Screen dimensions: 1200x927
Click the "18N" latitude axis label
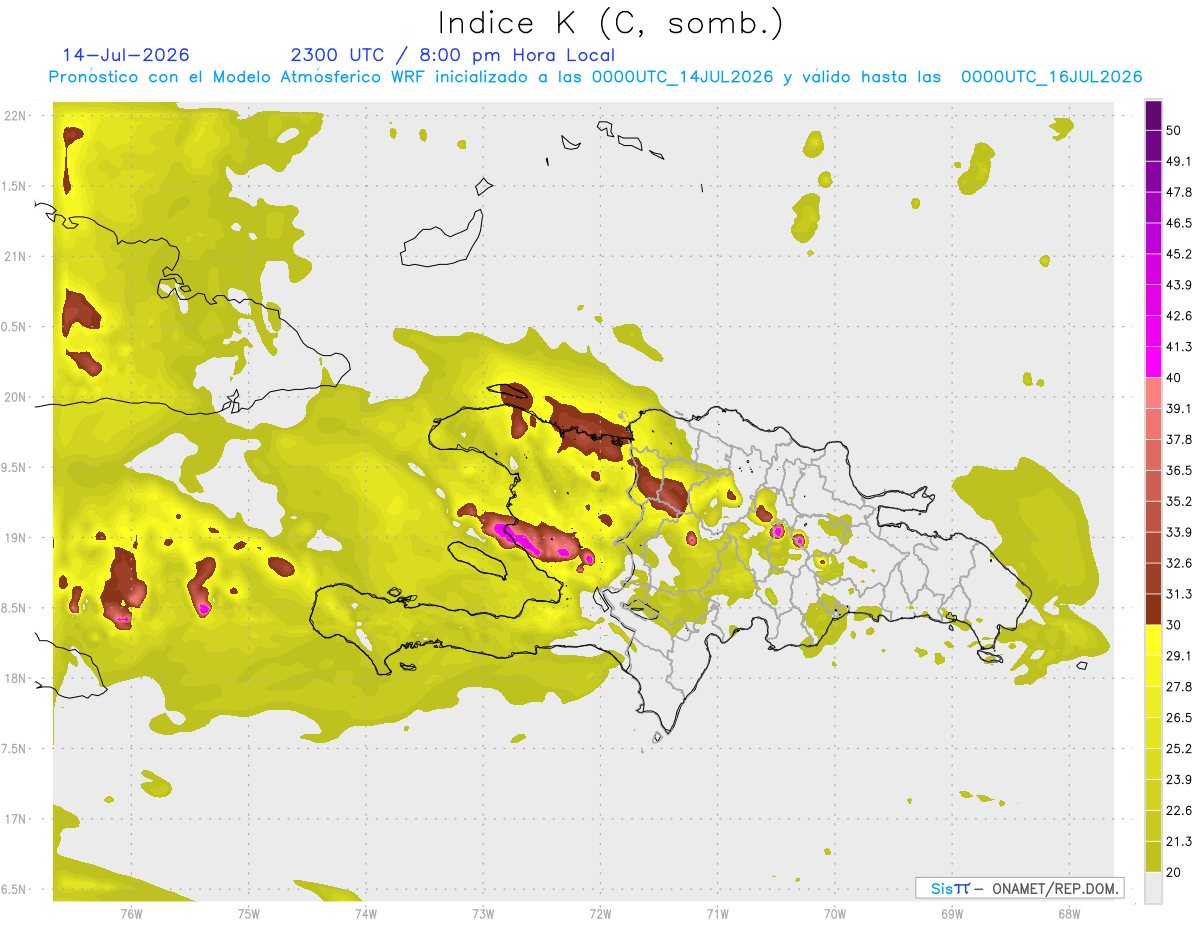(x=15, y=678)
